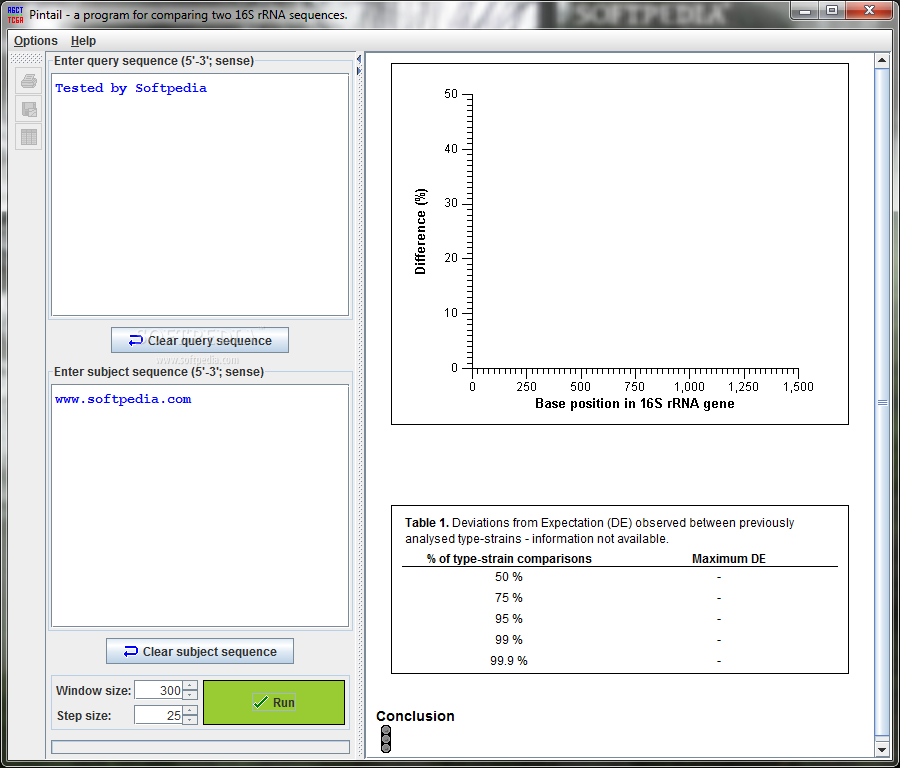Click the '99.9 %' table row
Image resolution: width=900 pixels, height=768 pixels.
(x=619, y=661)
